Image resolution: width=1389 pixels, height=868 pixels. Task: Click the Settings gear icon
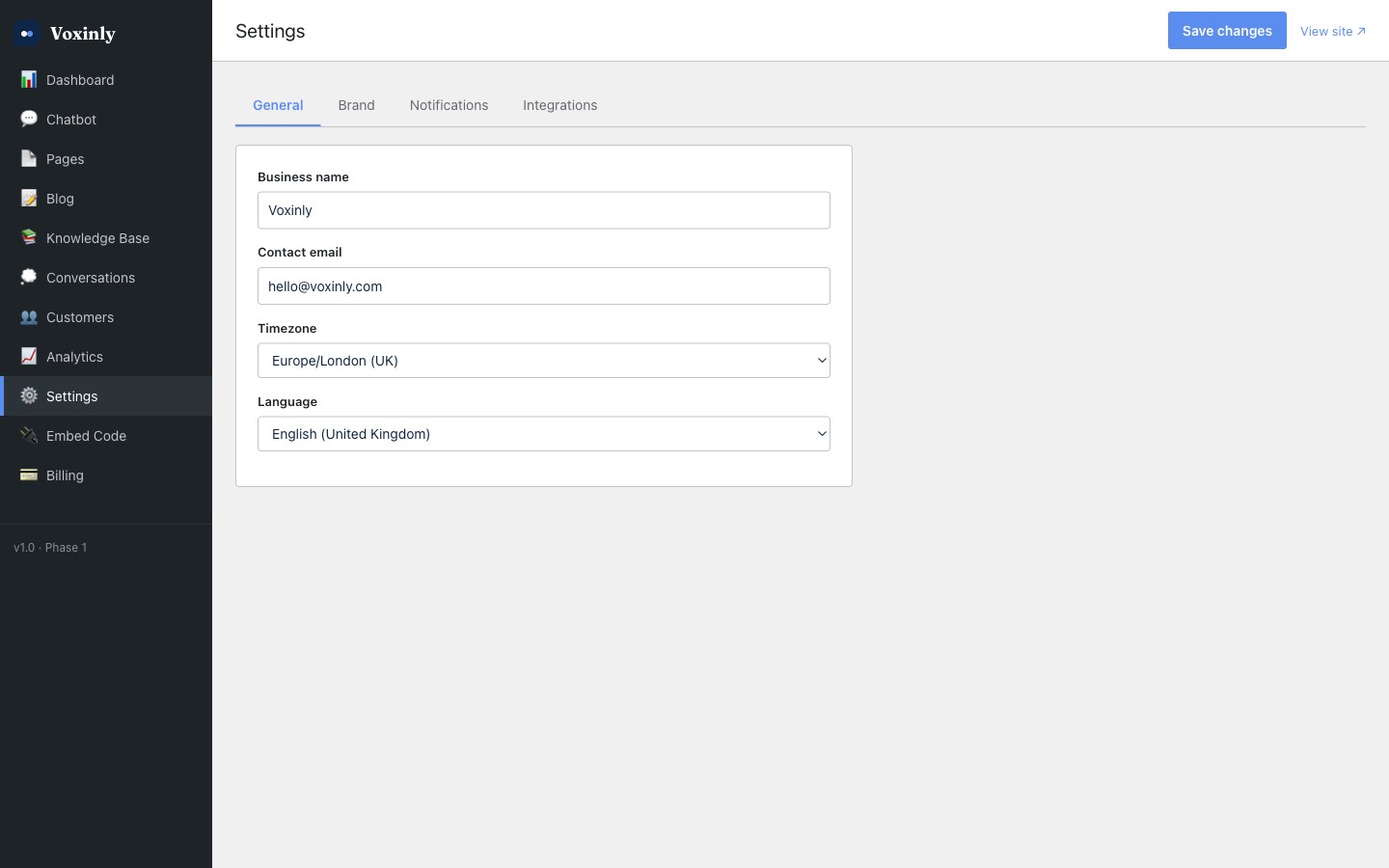click(29, 395)
